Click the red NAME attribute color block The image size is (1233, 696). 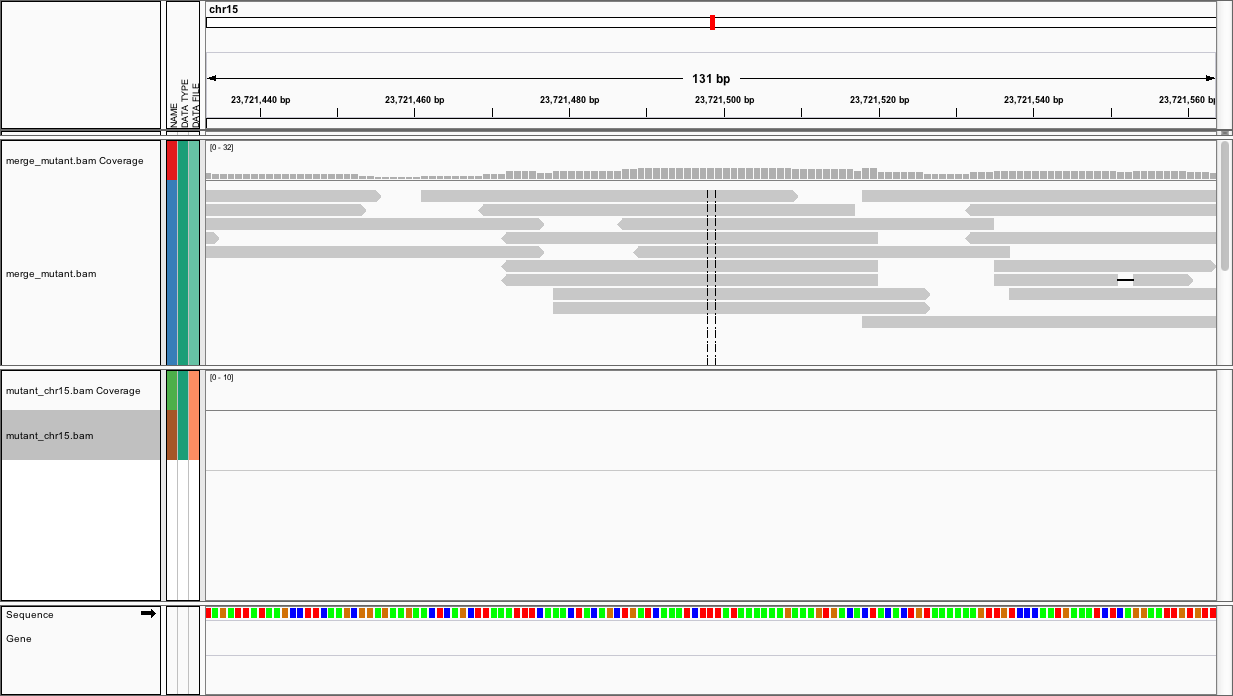[172, 160]
